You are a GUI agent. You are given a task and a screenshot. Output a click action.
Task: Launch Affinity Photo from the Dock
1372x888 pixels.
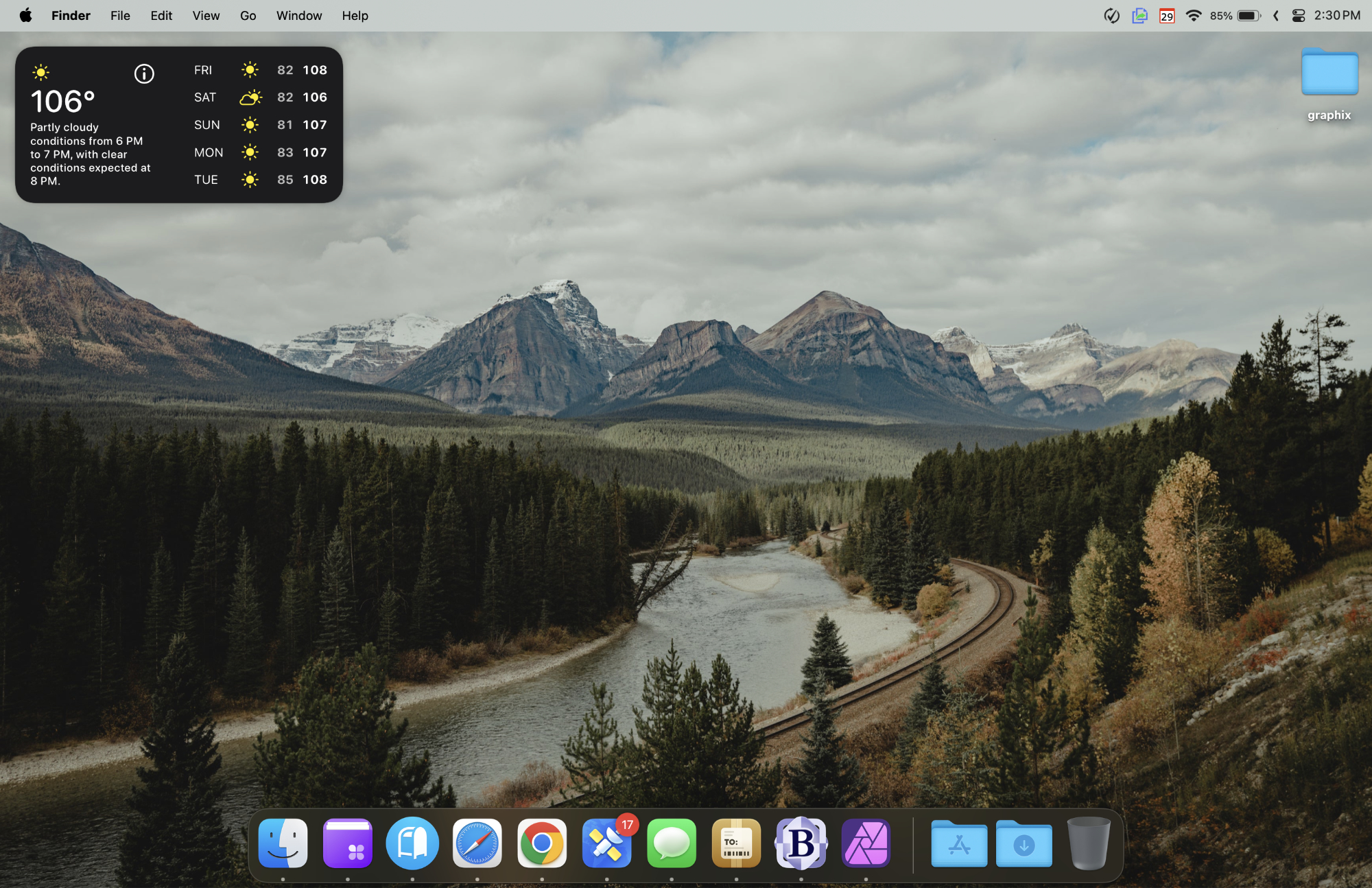click(866, 843)
